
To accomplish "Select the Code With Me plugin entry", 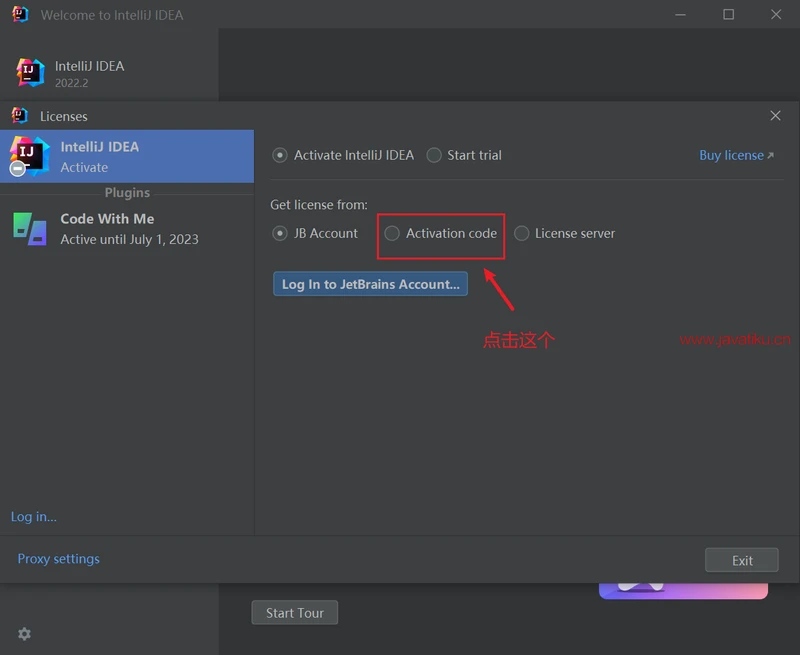I will 127,228.
